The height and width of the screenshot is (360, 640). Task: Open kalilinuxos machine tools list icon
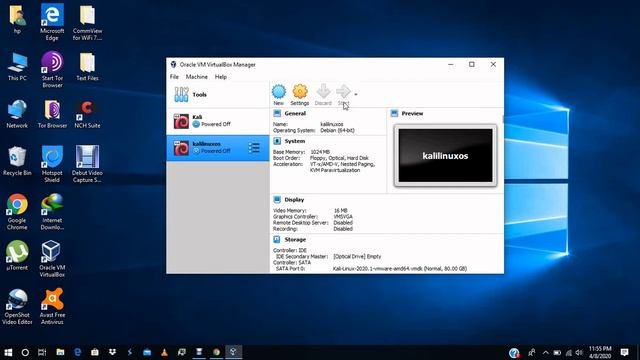(254, 148)
